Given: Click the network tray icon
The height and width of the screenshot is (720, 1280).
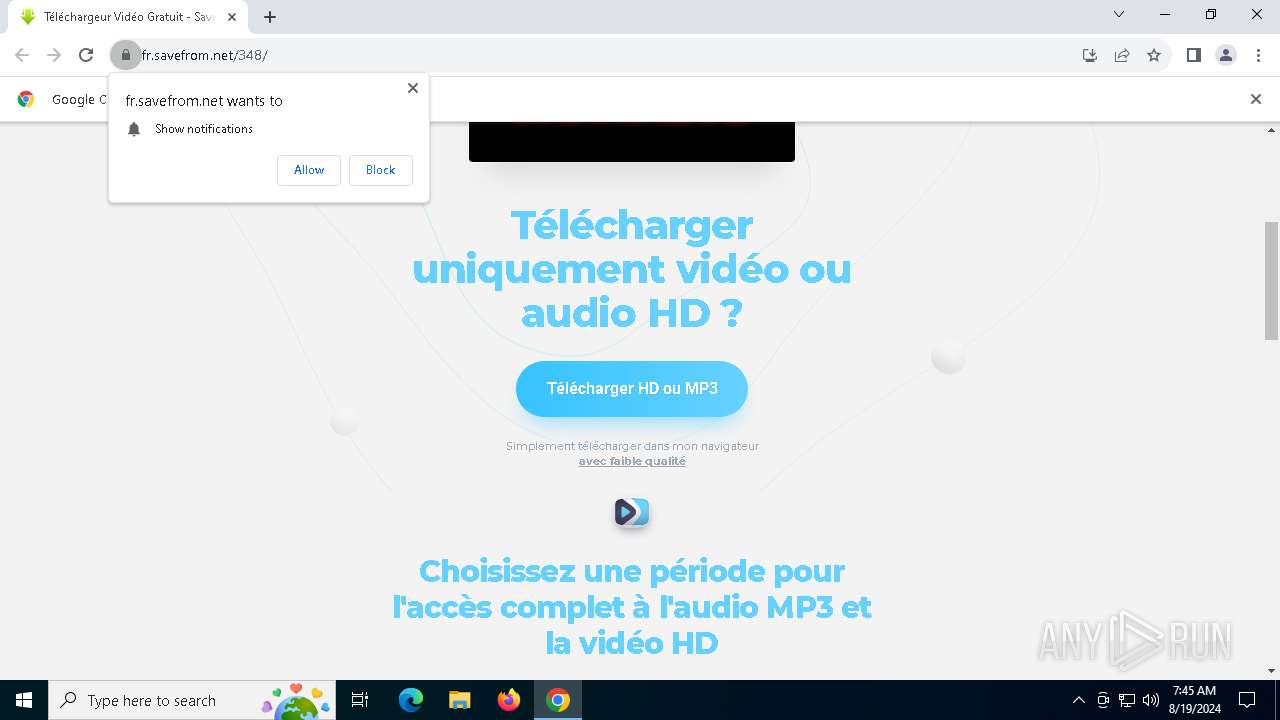Looking at the screenshot, I should coord(1127,700).
